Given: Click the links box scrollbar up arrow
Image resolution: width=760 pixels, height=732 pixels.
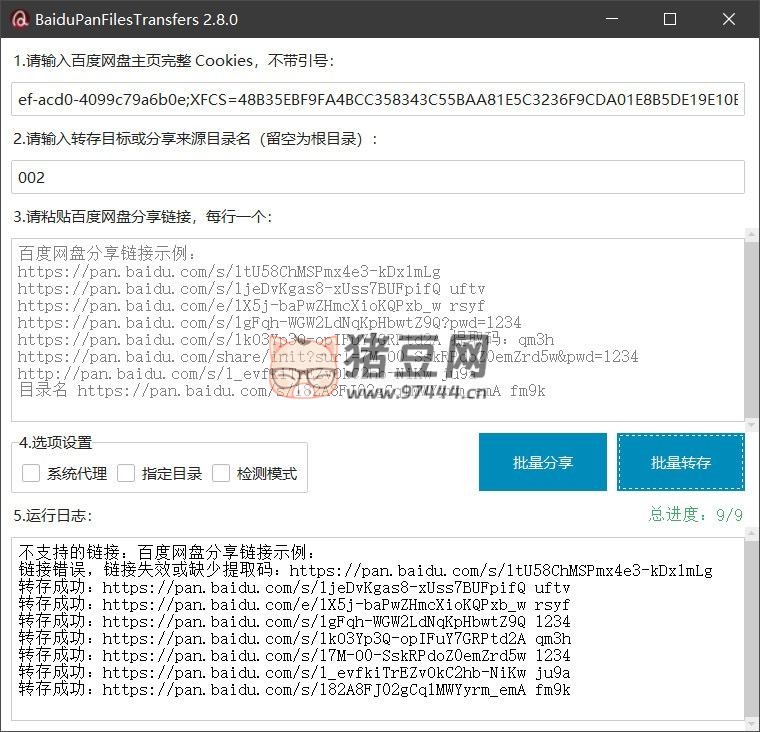Looking at the screenshot, I should point(752,234).
